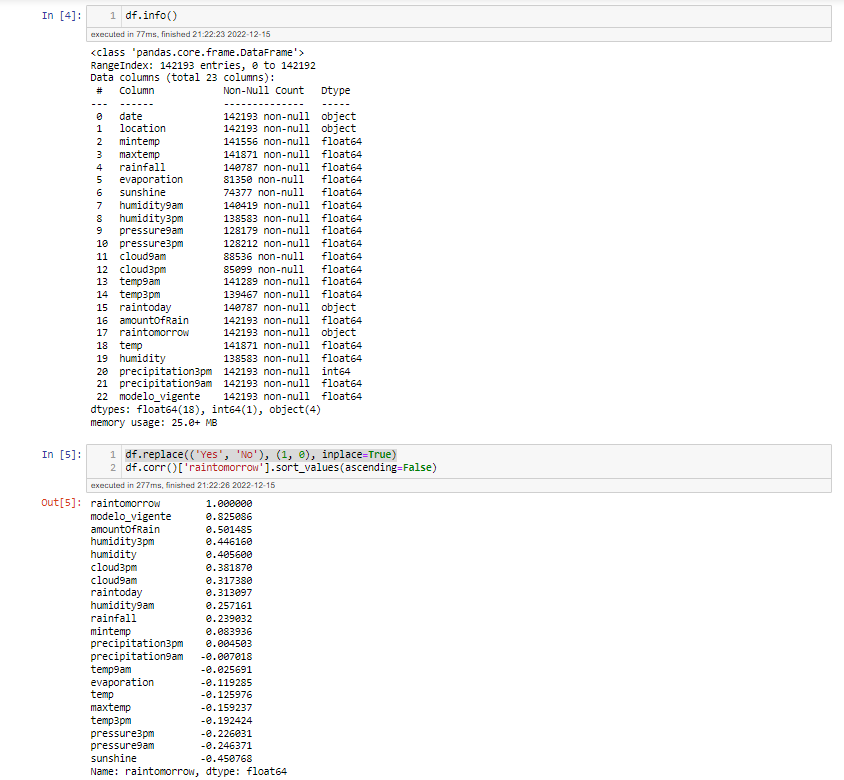Click pressure3pm correlation -0.226031
844x780 pixels.
[x=227, y=734]
